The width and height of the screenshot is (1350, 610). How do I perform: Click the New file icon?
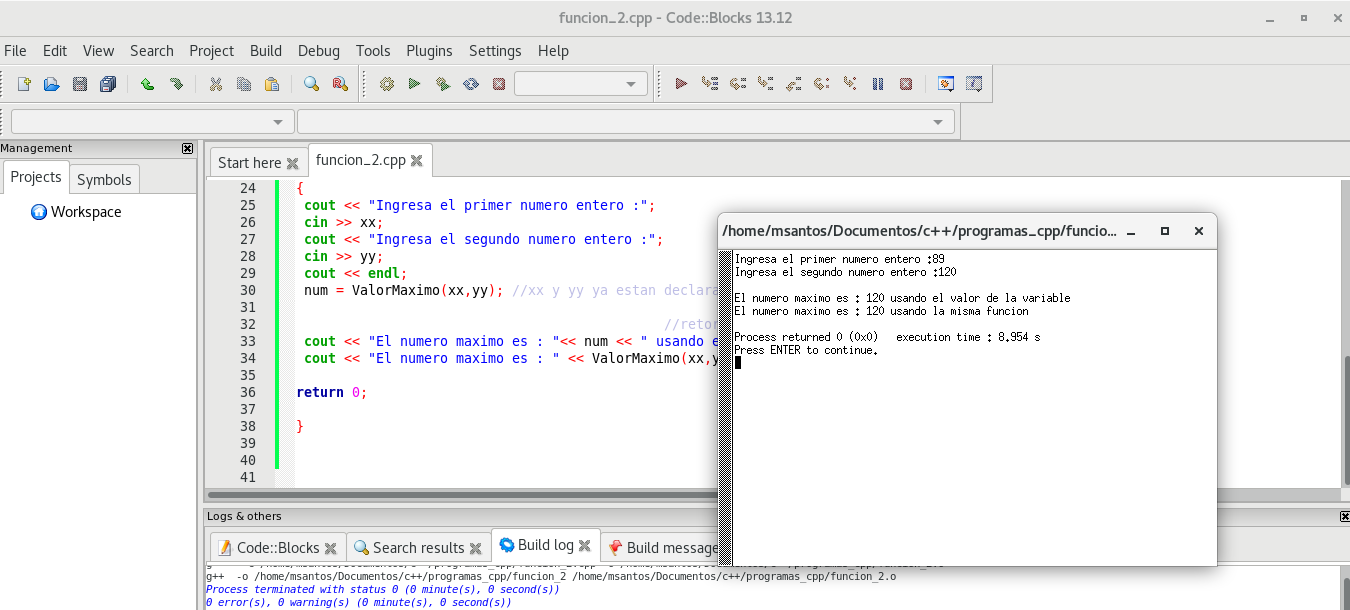pyautogui.click(x=24, y=84)
